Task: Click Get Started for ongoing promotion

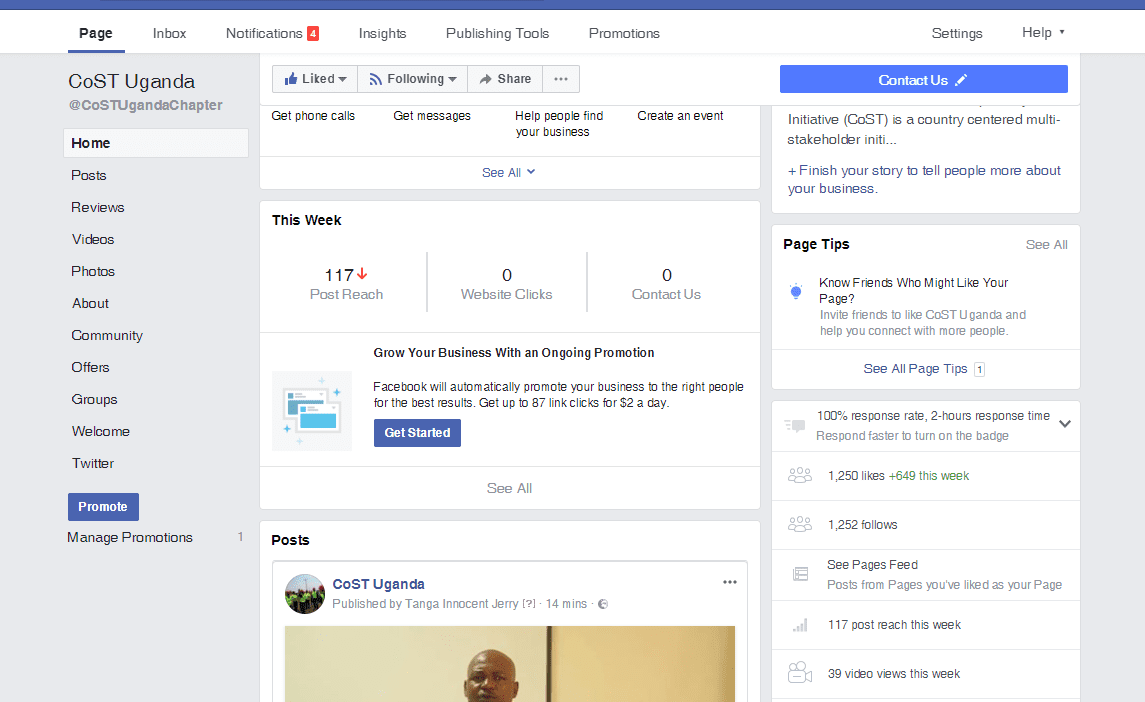Action: pos(418,433)
